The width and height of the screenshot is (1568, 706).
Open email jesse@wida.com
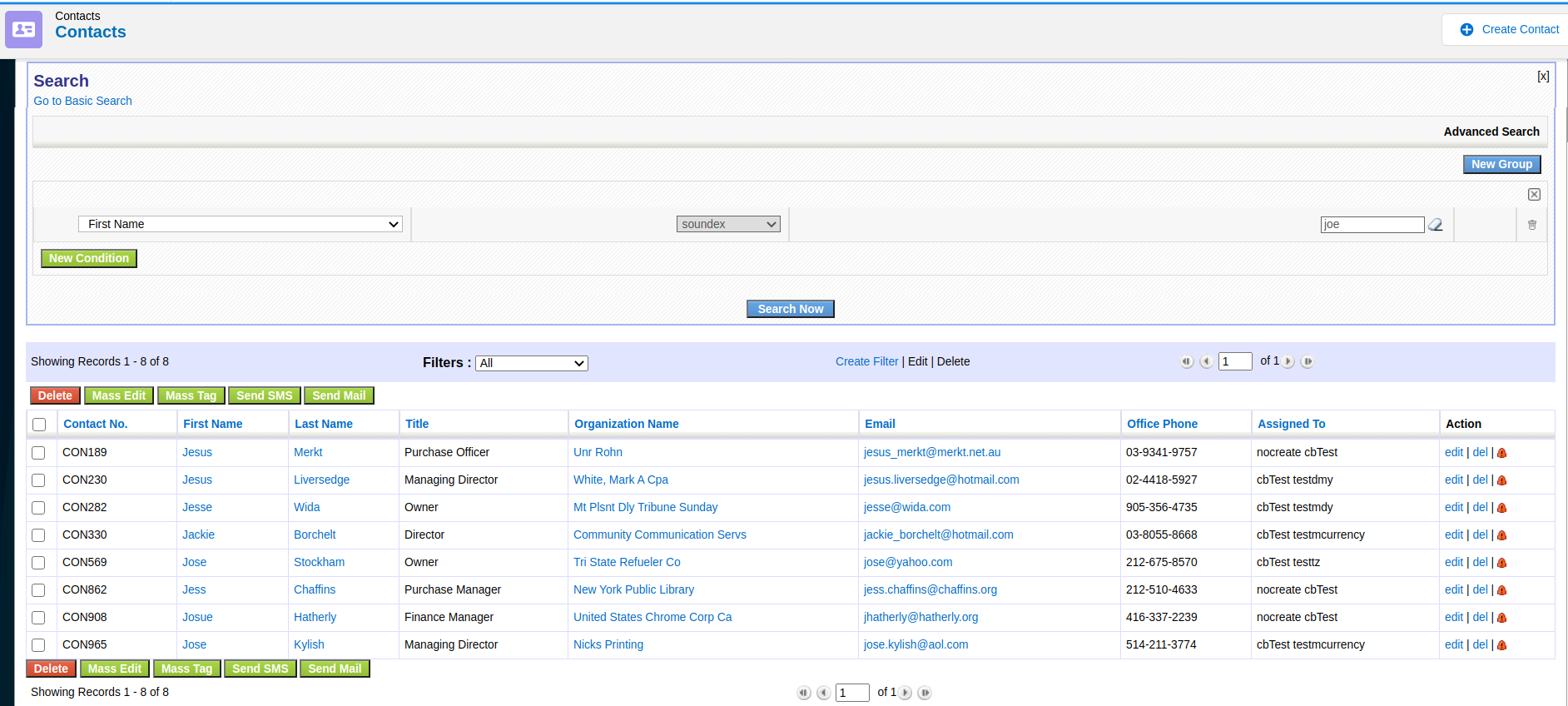[907, 507]
